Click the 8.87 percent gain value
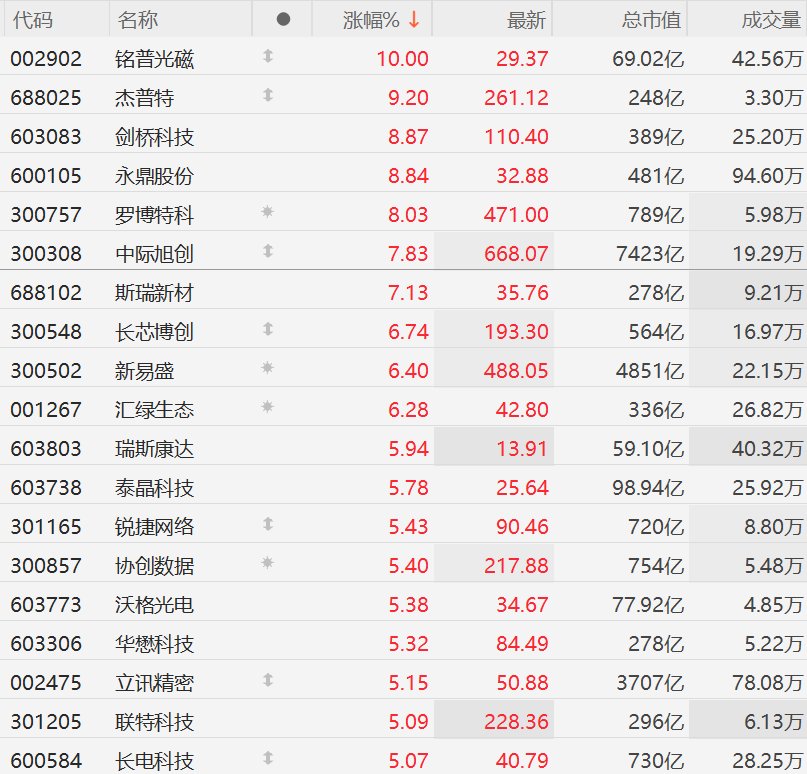The width and height of the screenshot is (807, 774). [x=408, y=137]
